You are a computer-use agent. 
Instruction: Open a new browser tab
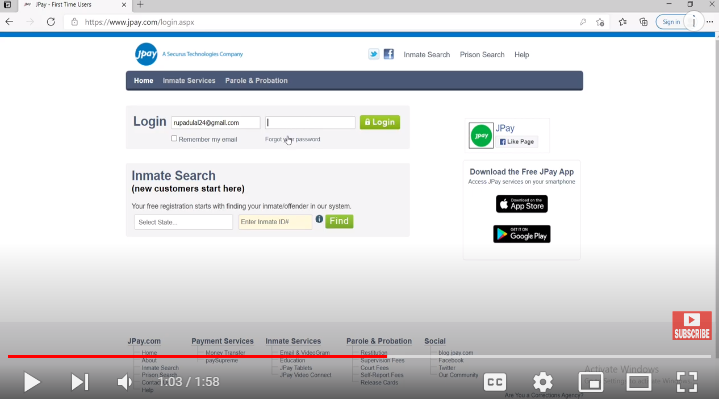(140, 5)
